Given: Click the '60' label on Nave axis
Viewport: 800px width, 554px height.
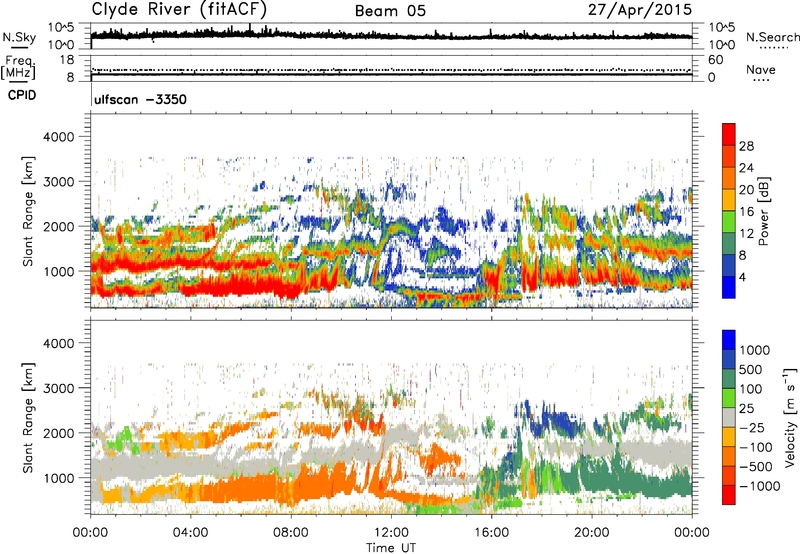Looking at the screenshot, I should point(715,60).
